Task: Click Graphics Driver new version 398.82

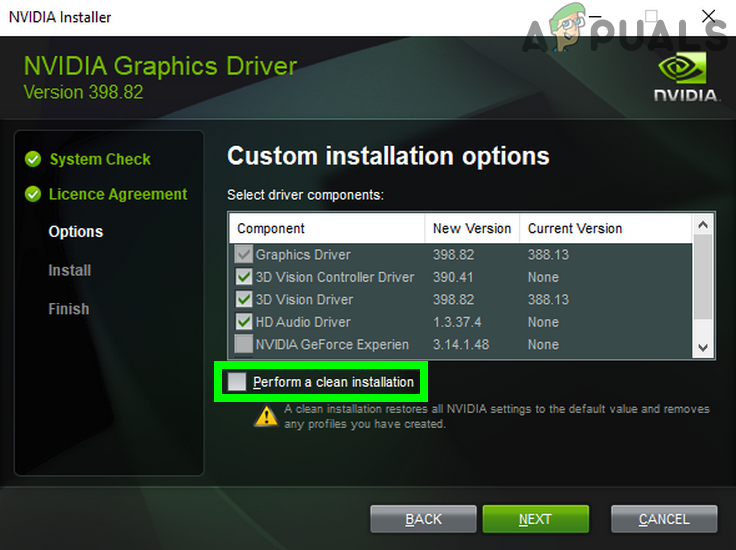Action: [453, 254]
